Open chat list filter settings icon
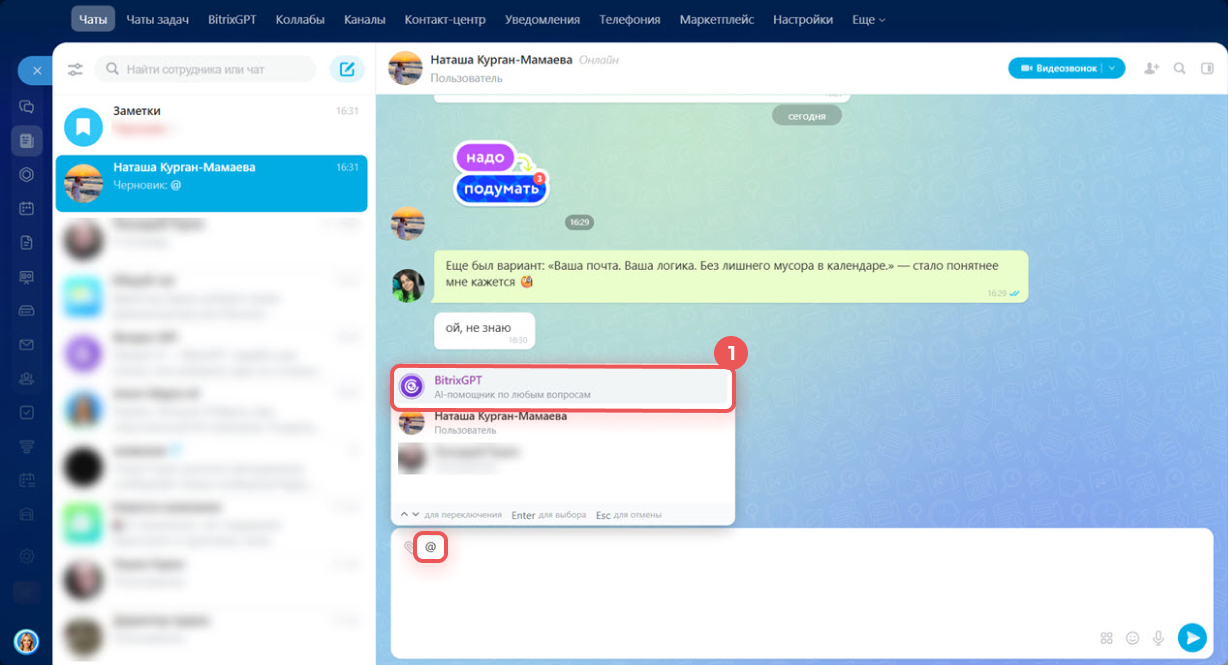1228x665 pixels. point(75,70)
